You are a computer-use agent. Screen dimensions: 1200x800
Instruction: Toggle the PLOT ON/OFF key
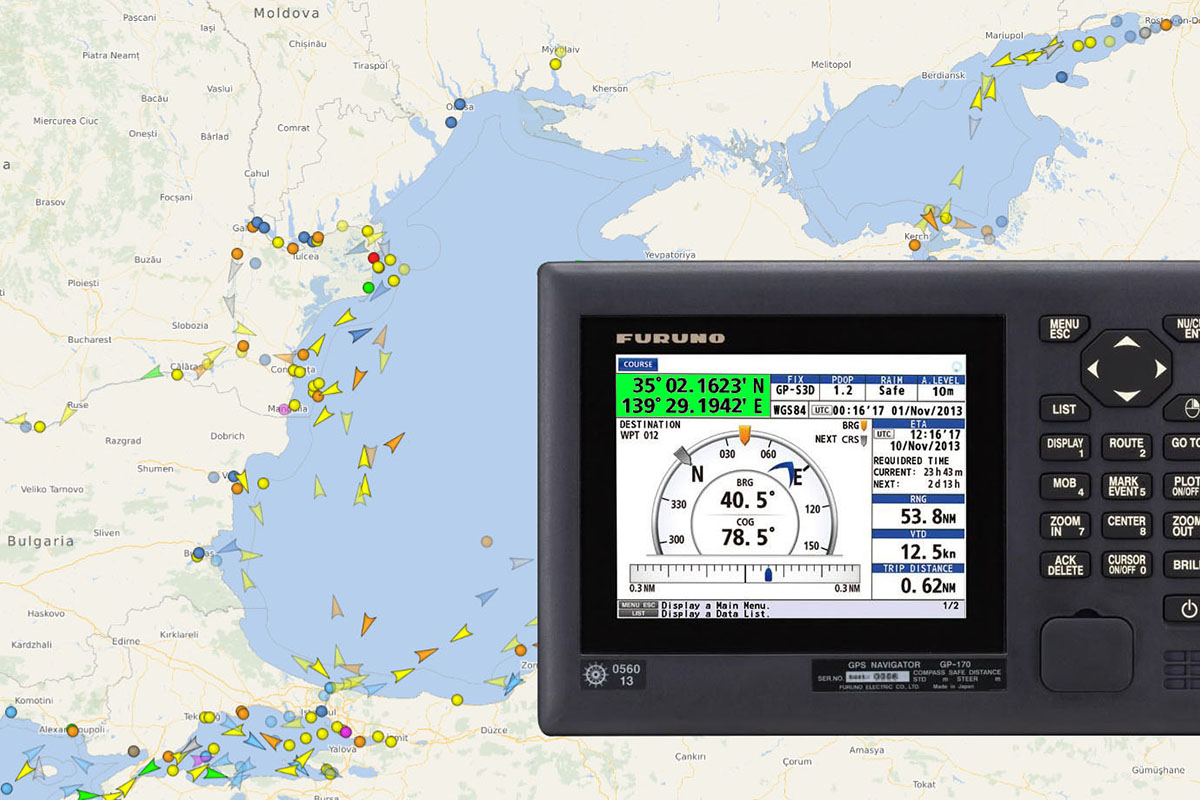1183,486
